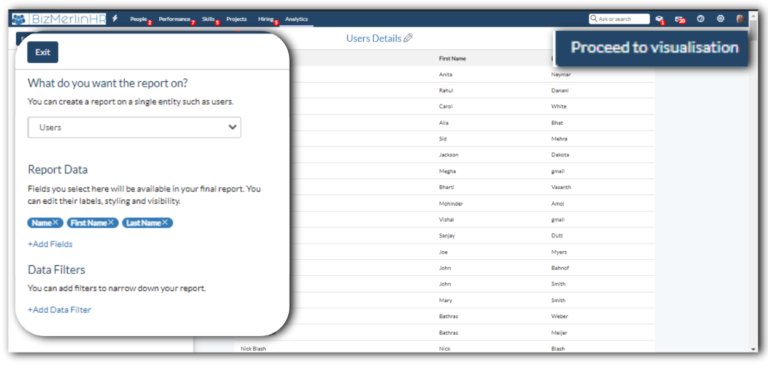The height and width of the screenshot is (365, 768).
Task: Click the scrollbar down arrow
Action: 753,349
